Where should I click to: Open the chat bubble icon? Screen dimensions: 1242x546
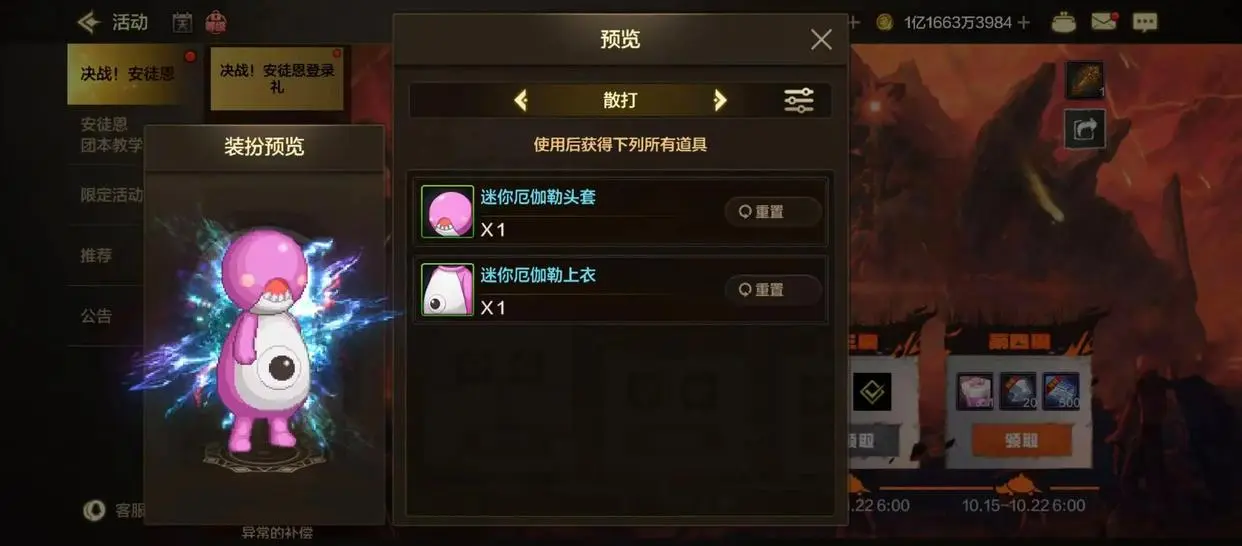click(x=1145, y=22)
